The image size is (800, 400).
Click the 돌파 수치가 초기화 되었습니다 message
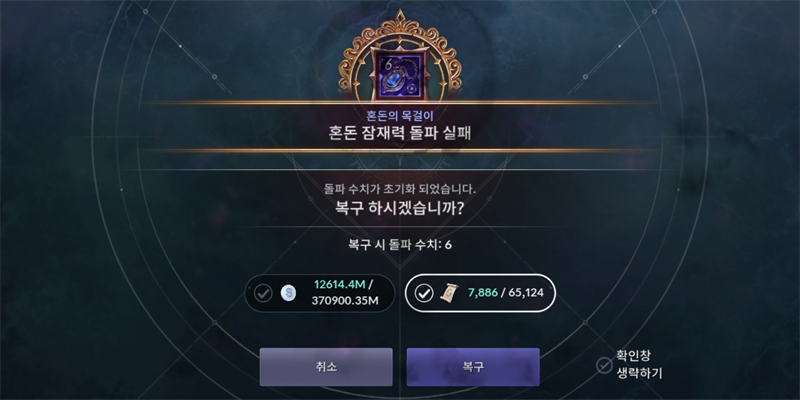400,189
